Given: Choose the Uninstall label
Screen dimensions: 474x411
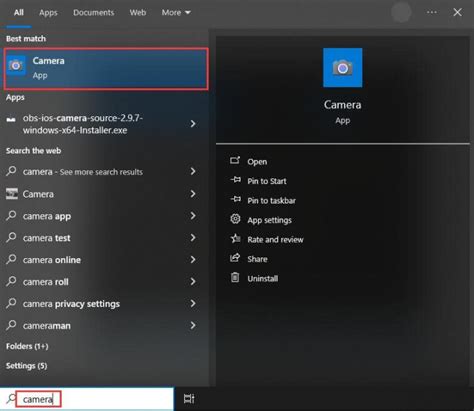Looking at the screenshot, I should point(262,278).
